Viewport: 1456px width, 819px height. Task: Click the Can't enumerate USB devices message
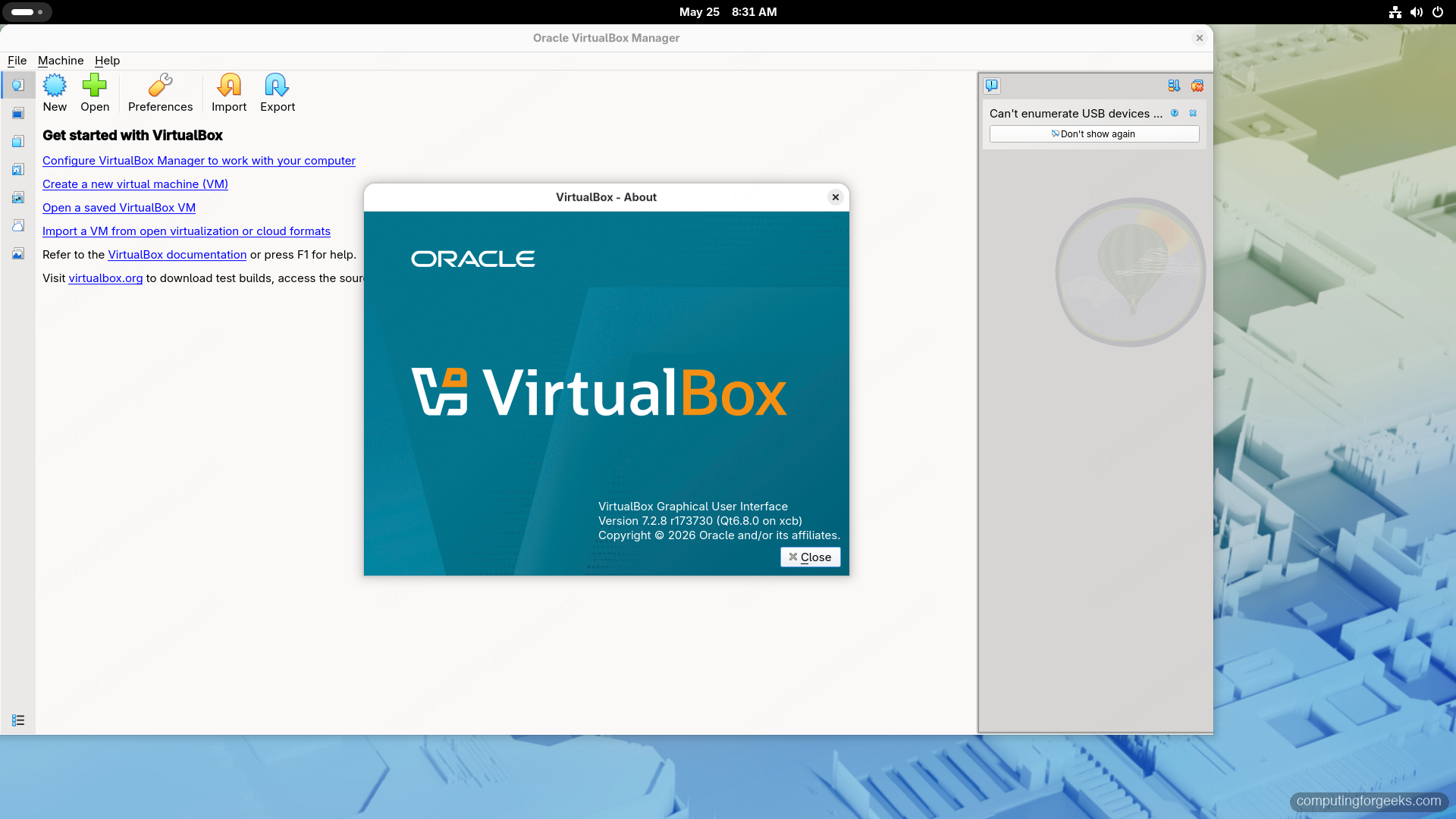1075,114
